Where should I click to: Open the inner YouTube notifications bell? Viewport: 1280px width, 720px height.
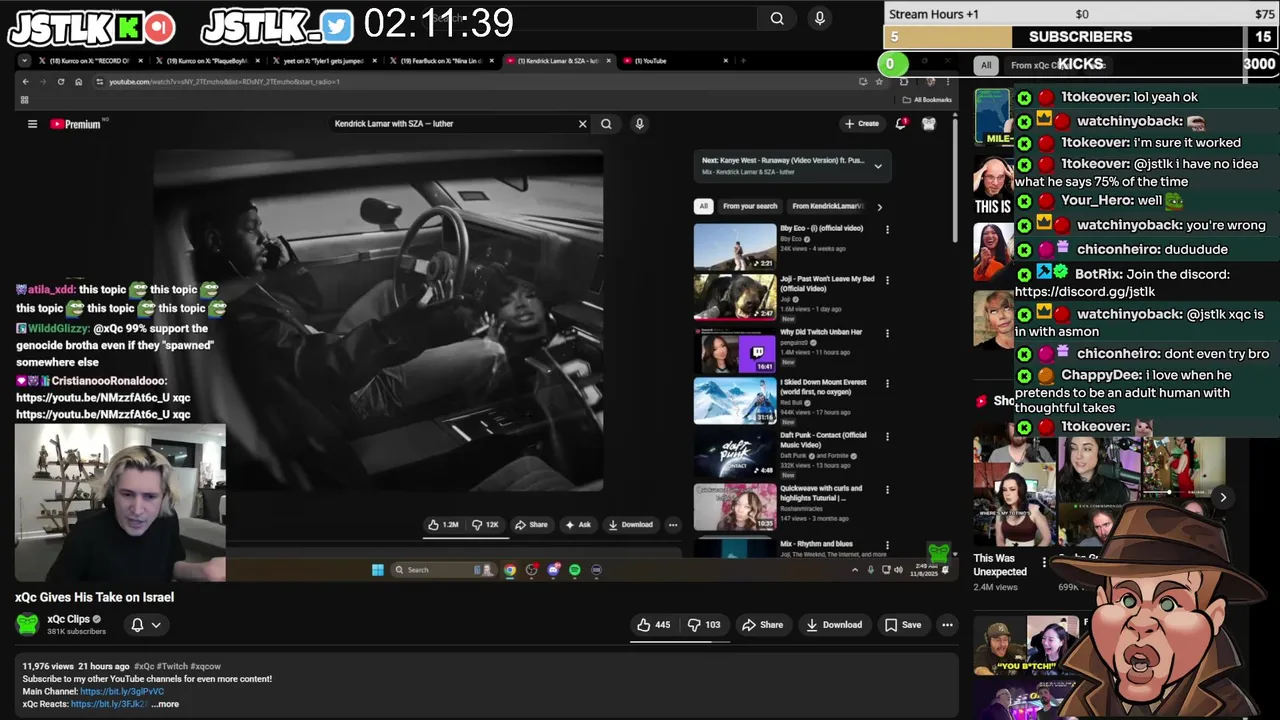coord(901,124)
